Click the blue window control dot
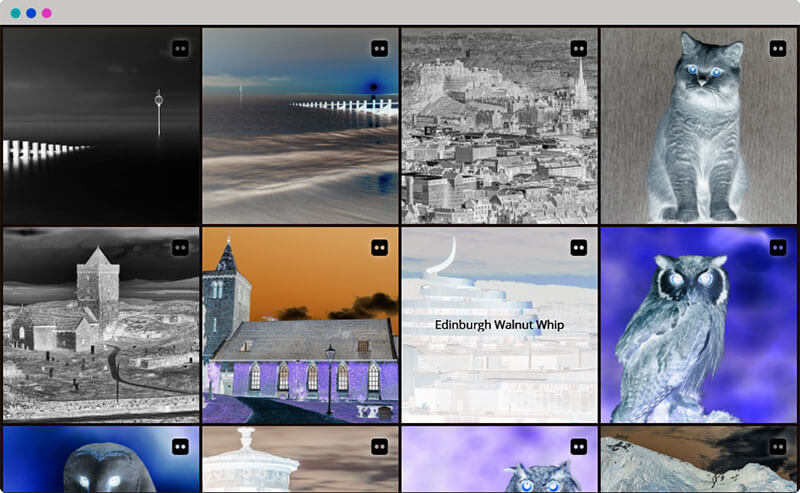The height and width of the screenshot is (493, 800). pos(31,13)
